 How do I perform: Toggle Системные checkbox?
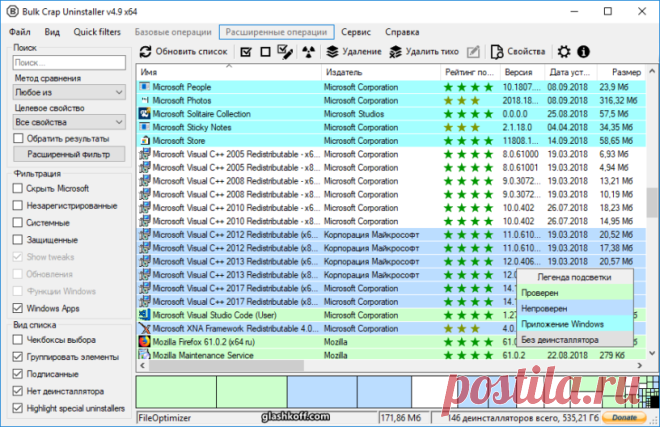click(18, 222)
